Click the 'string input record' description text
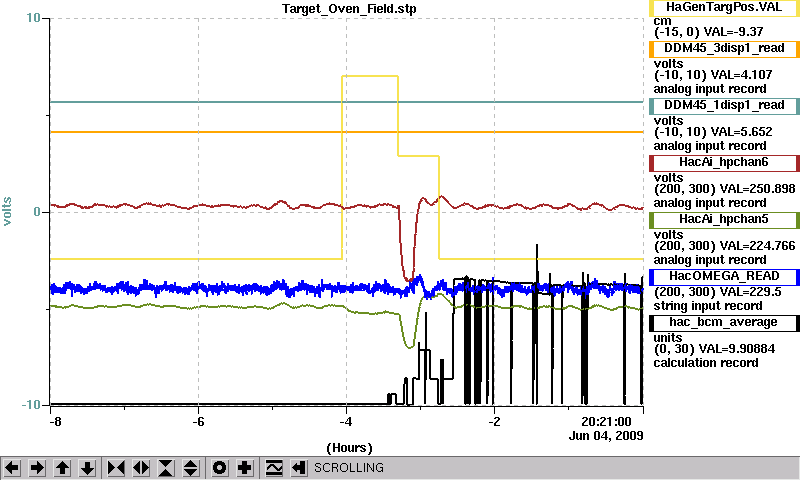The height and width of the screenshot is (480, 800). 708,306
